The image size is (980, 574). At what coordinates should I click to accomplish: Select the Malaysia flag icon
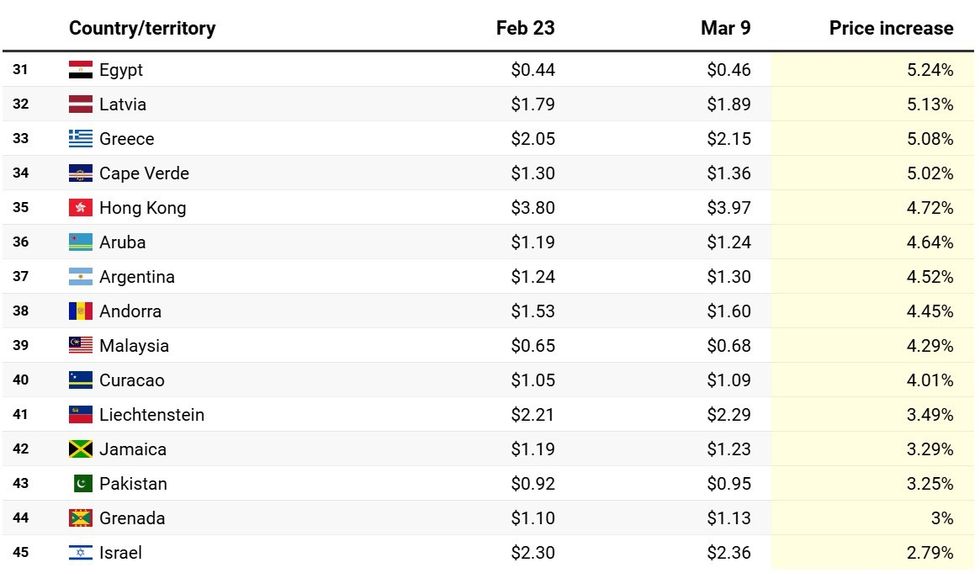click(81, 346)
